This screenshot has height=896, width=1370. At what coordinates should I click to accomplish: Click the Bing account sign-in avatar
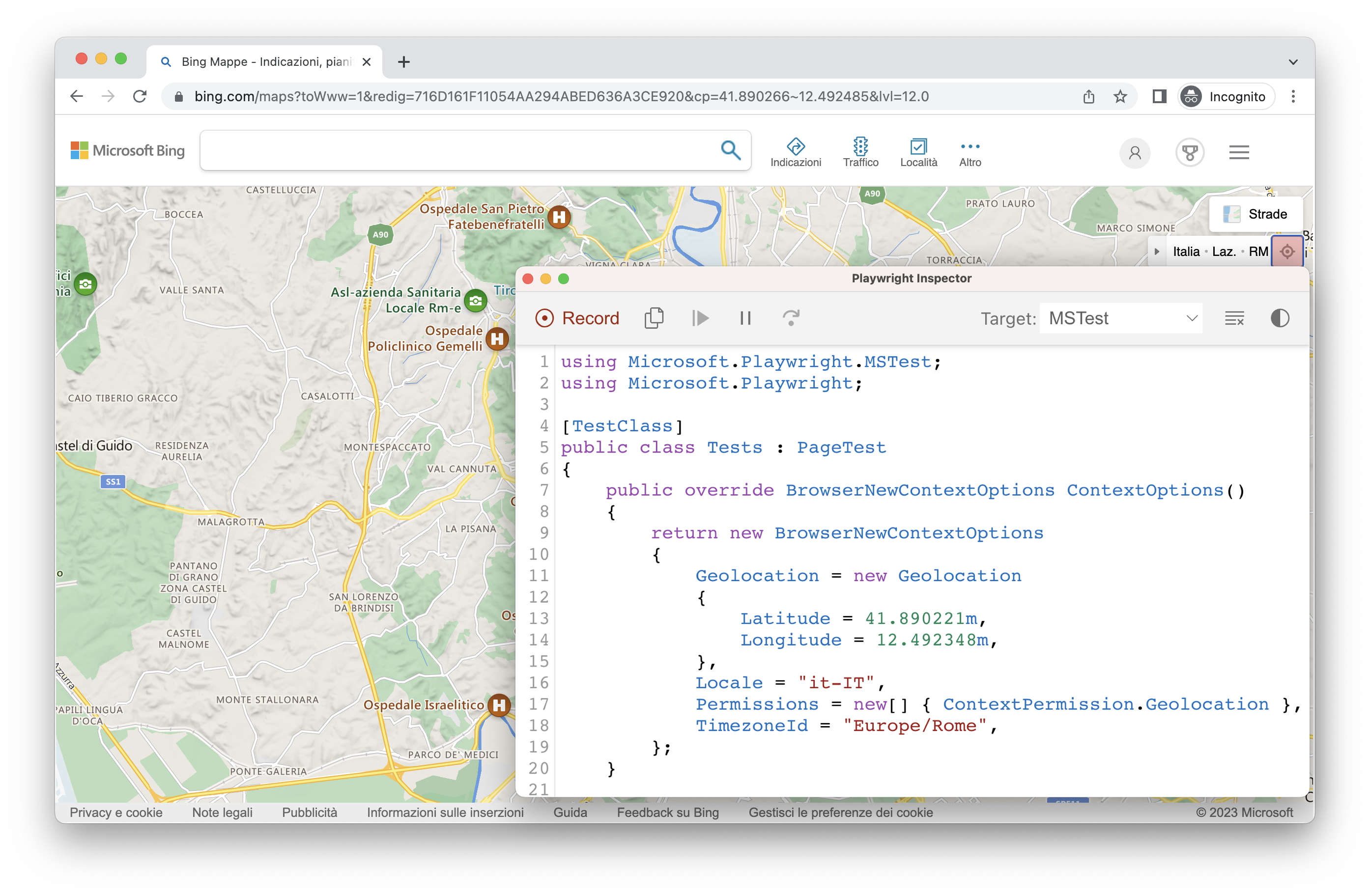point(1135,152)
